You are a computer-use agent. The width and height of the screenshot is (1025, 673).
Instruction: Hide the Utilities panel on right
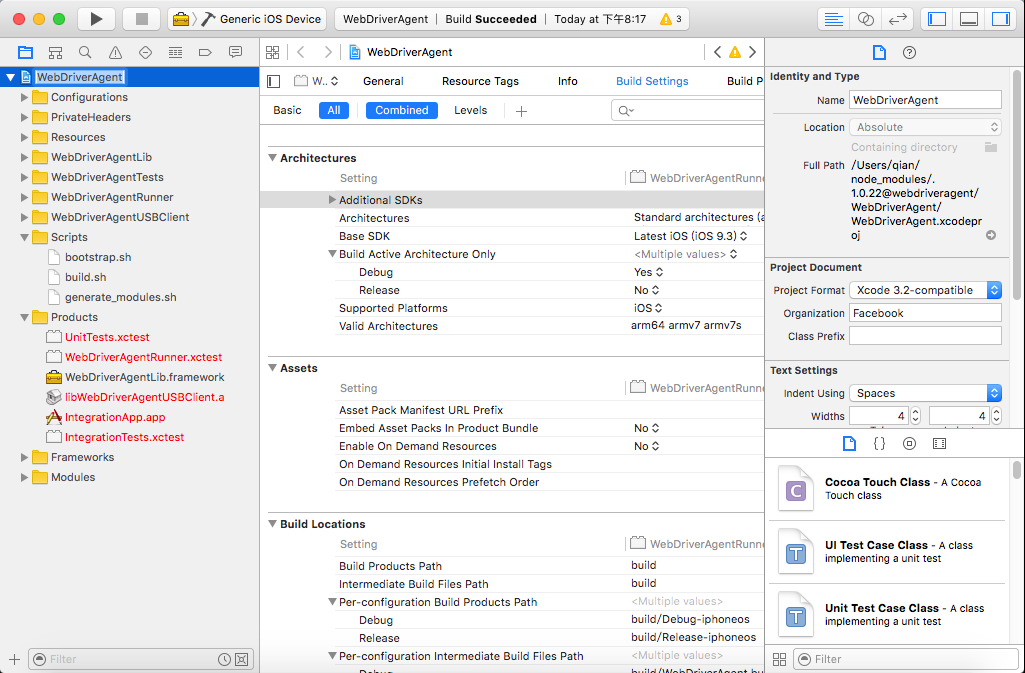pos(999,19)
